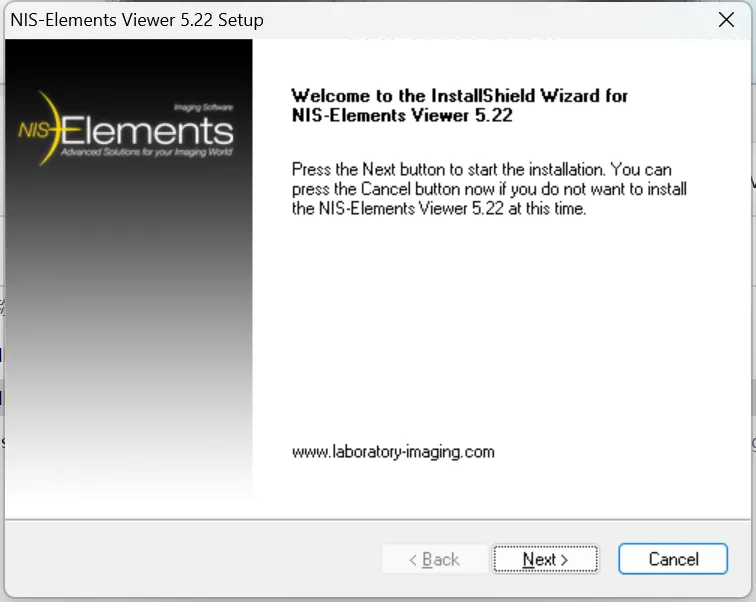Cancel the NIS-Elements Viewer setup
The image size is (756, 602).
[x=673, y=559]
